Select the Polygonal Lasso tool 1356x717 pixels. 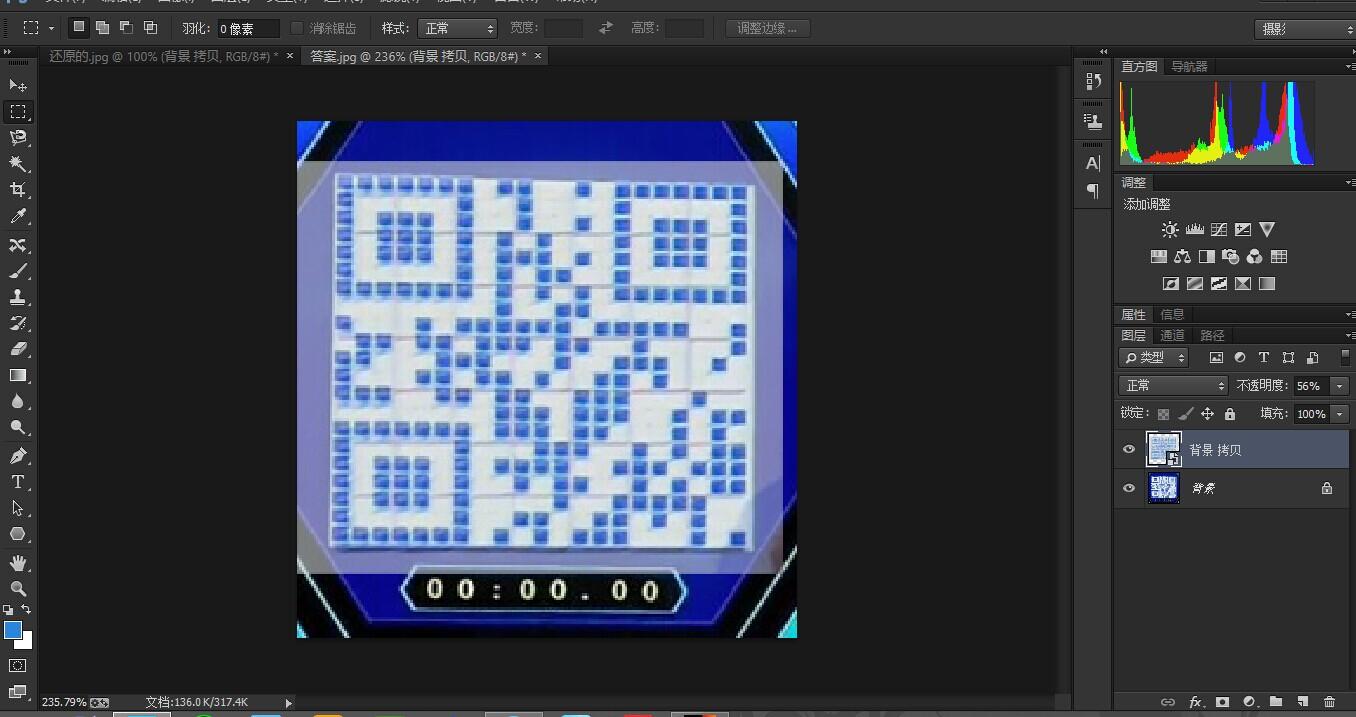pos(18,138)
